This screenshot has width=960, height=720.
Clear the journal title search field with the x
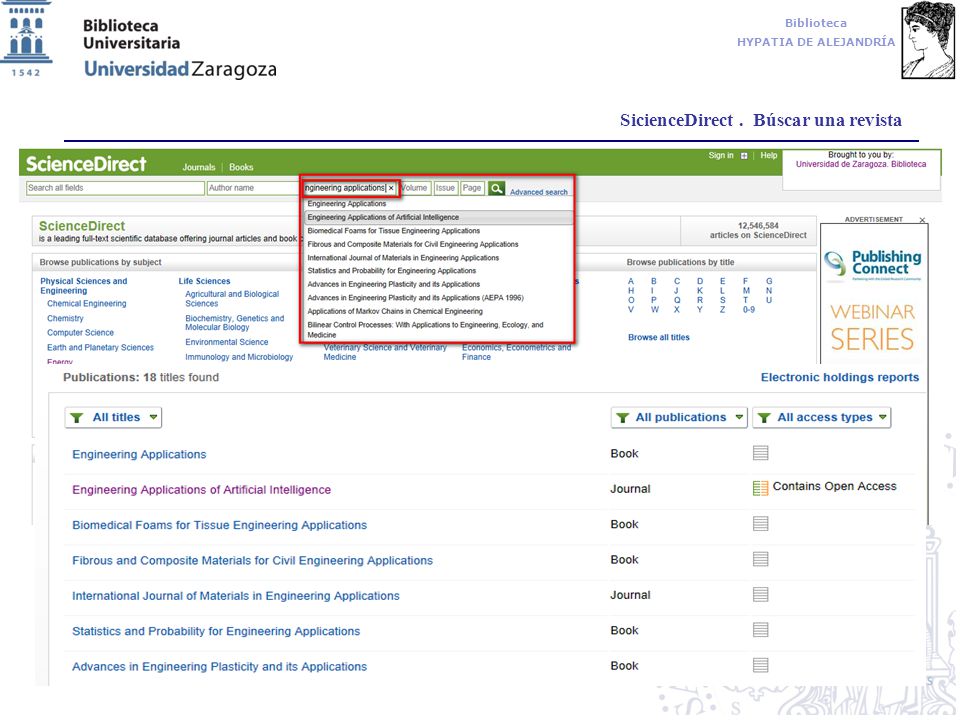pos(391,189)
